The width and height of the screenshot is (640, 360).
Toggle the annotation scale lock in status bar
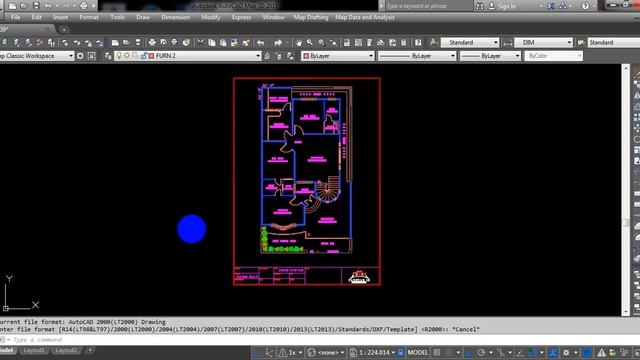coord(401,352)
